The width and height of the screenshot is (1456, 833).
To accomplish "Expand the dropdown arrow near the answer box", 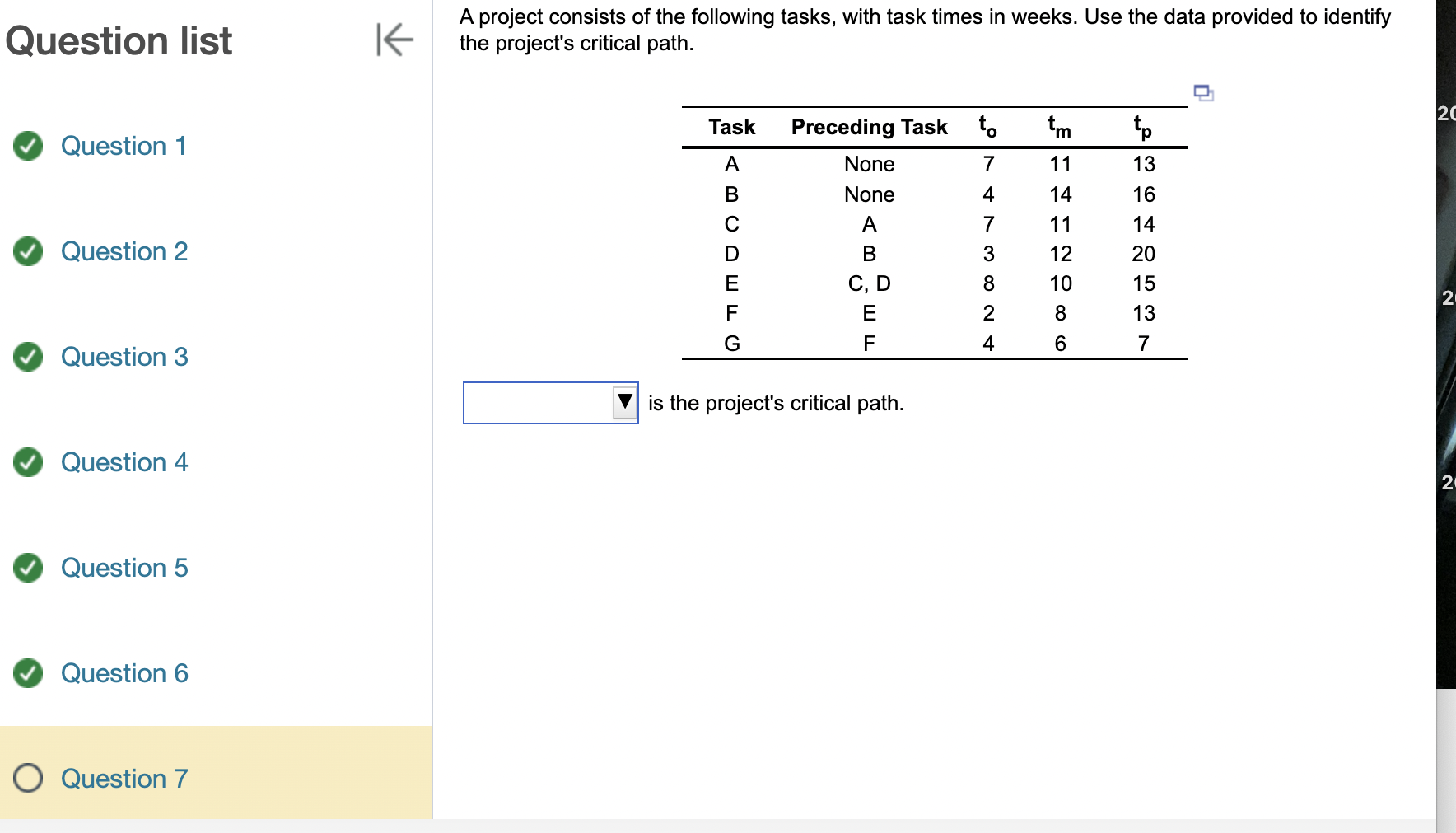I will point(623,402).
